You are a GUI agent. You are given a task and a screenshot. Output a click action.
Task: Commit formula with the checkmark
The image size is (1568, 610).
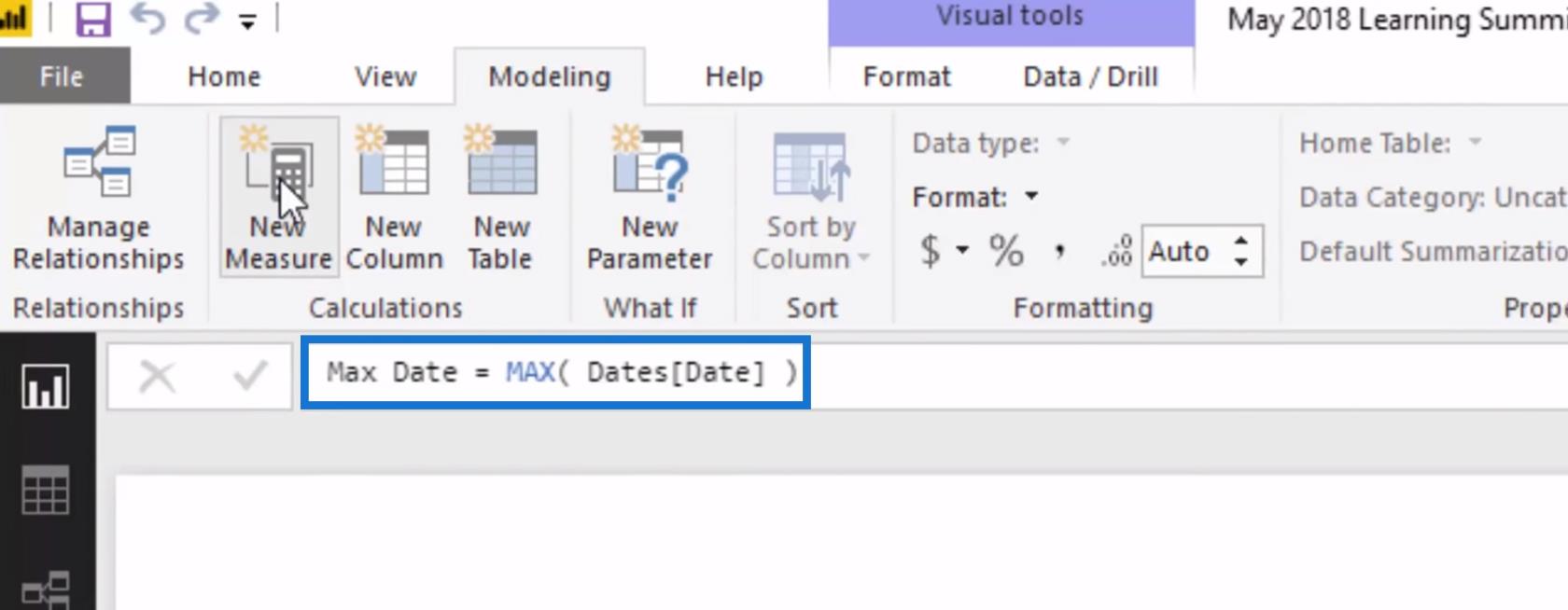tap(249, 376)
